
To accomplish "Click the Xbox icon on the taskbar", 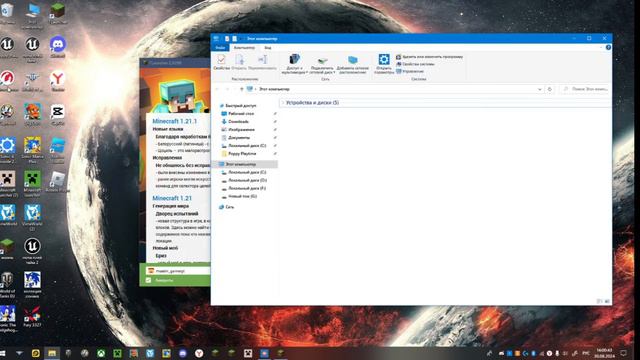I will (101, 353).
